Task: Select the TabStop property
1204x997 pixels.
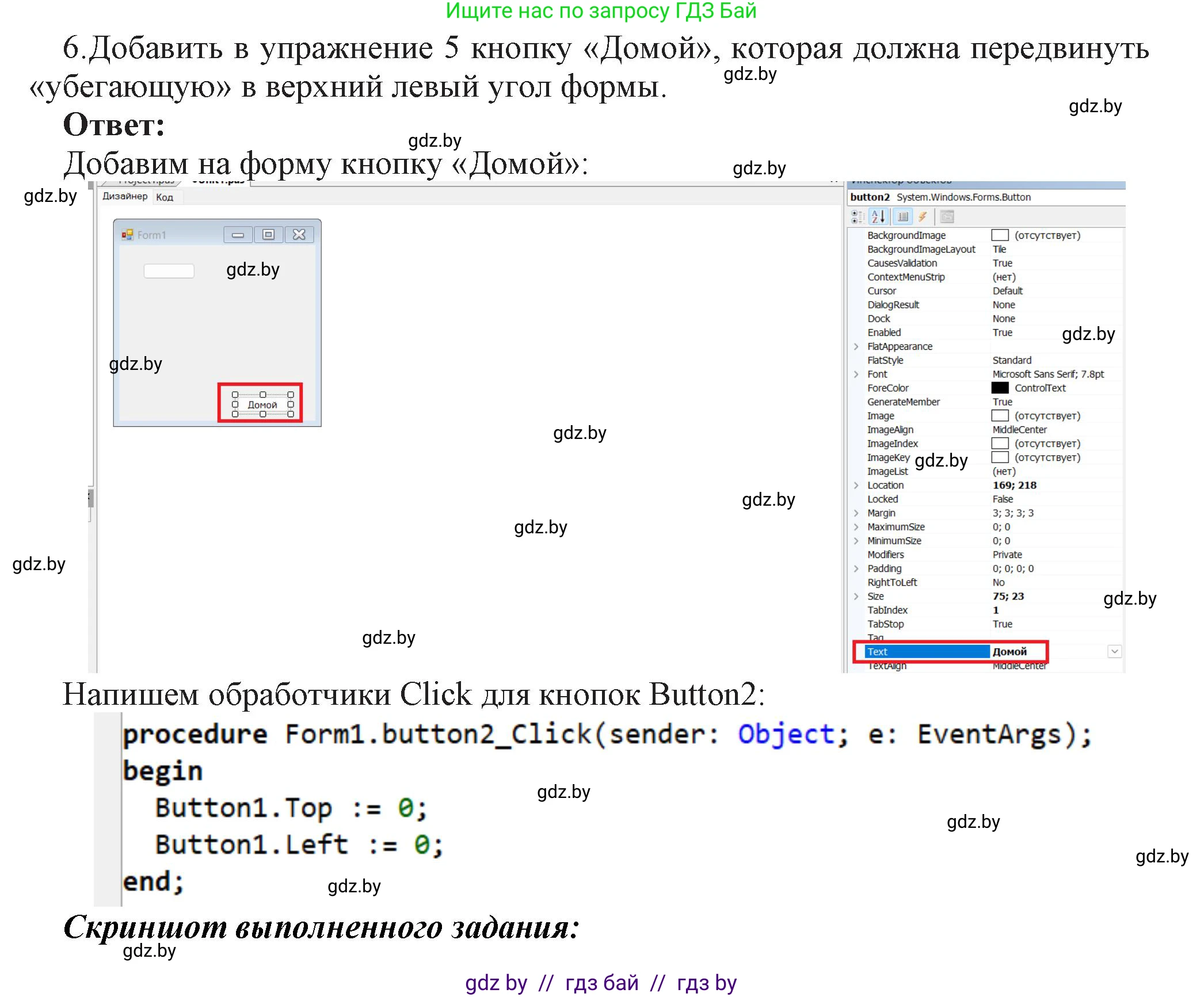Action: [886, 624]
